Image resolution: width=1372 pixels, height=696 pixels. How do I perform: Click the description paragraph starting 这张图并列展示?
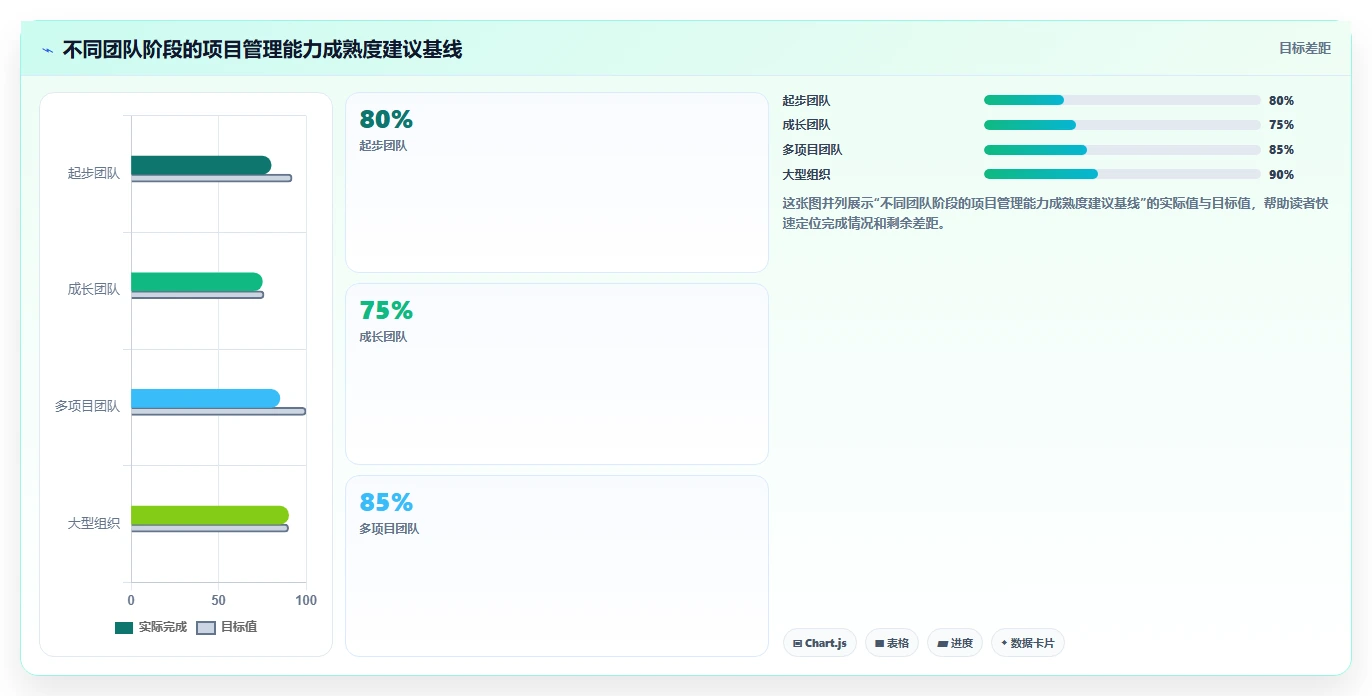pos(1055,213)
